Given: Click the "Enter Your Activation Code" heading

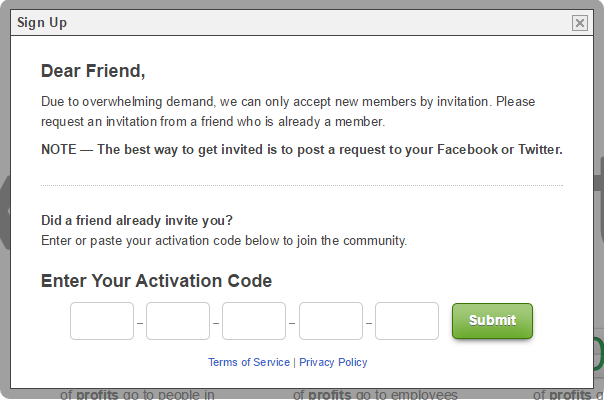Looking at the screenshot, I should click(156, 281).
